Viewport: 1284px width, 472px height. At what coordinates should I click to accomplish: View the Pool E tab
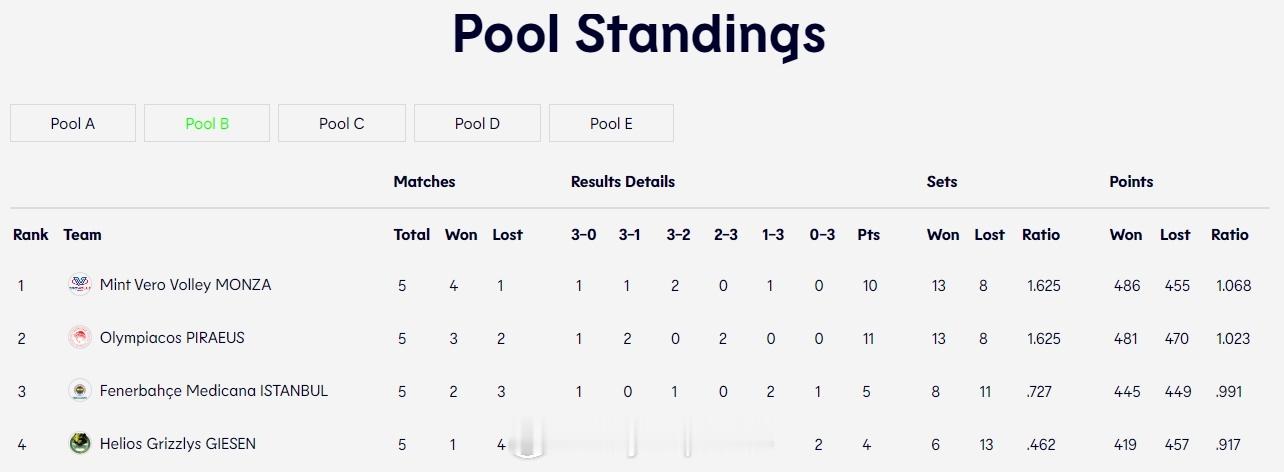coord(611,123)
